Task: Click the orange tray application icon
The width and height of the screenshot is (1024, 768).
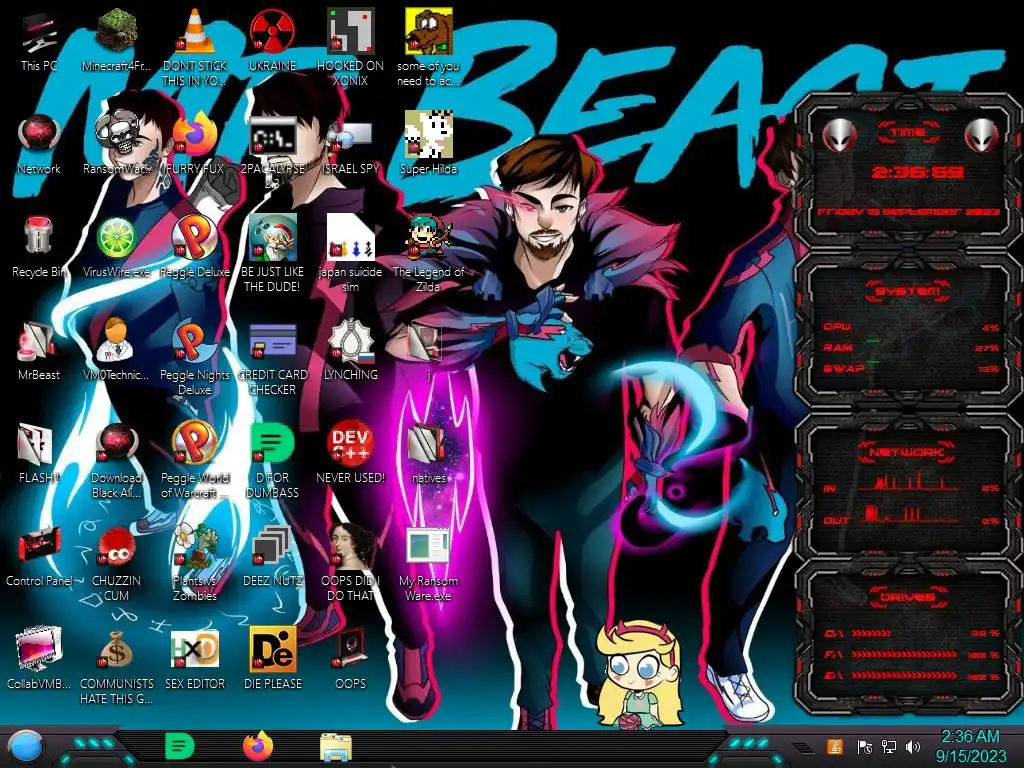Action: [x=835, y=746]
